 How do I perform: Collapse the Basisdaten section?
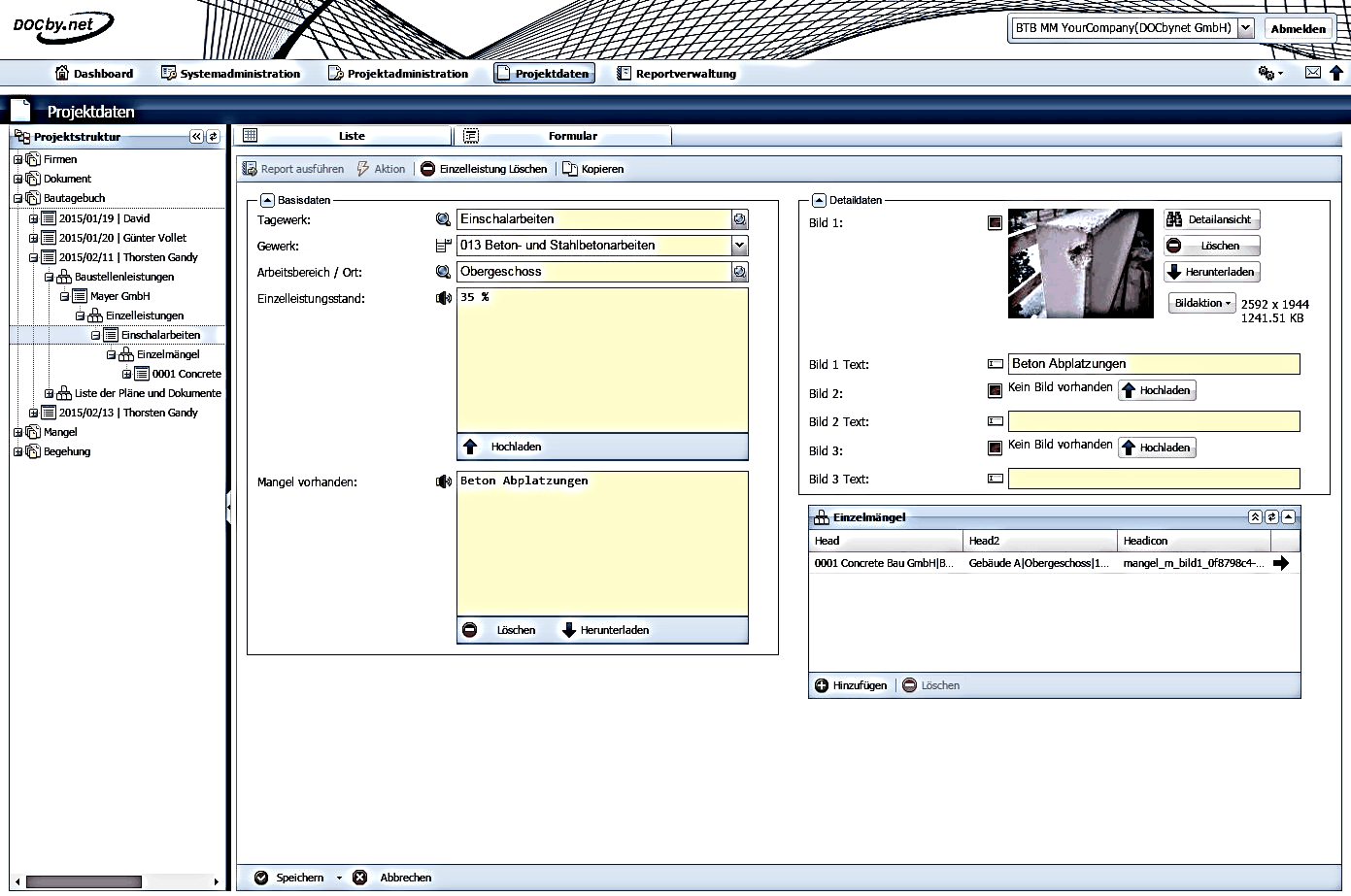click(267, 200)
